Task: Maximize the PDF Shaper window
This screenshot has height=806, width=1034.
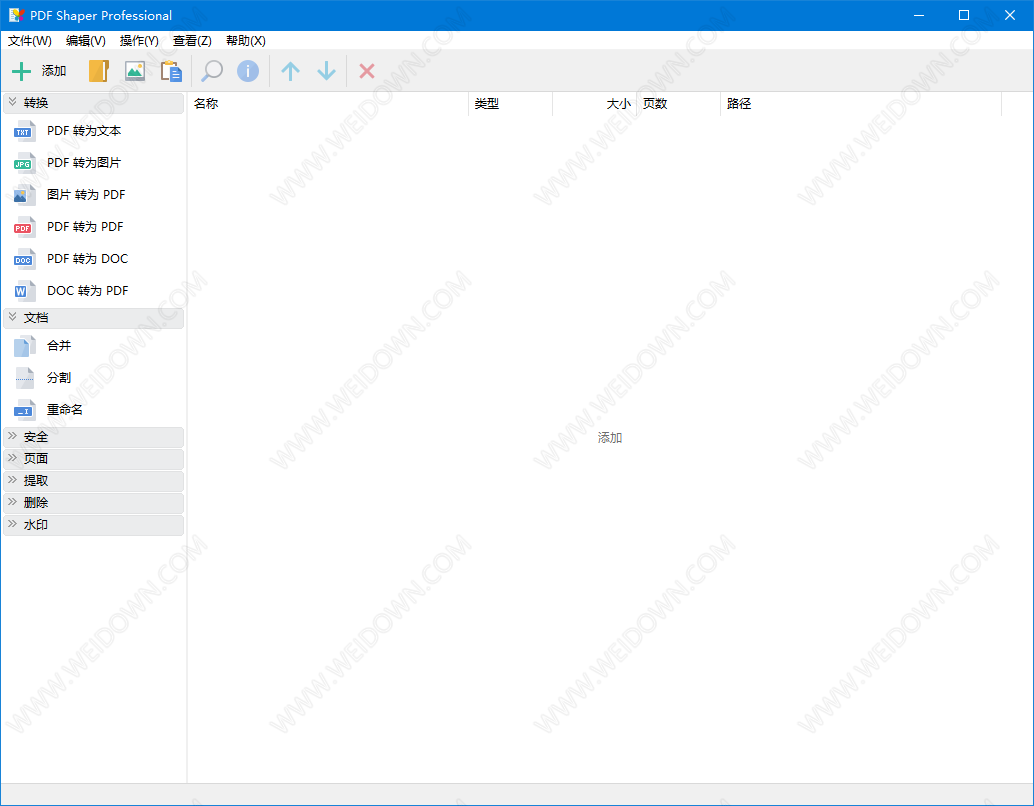Action: tap(963, 15)
